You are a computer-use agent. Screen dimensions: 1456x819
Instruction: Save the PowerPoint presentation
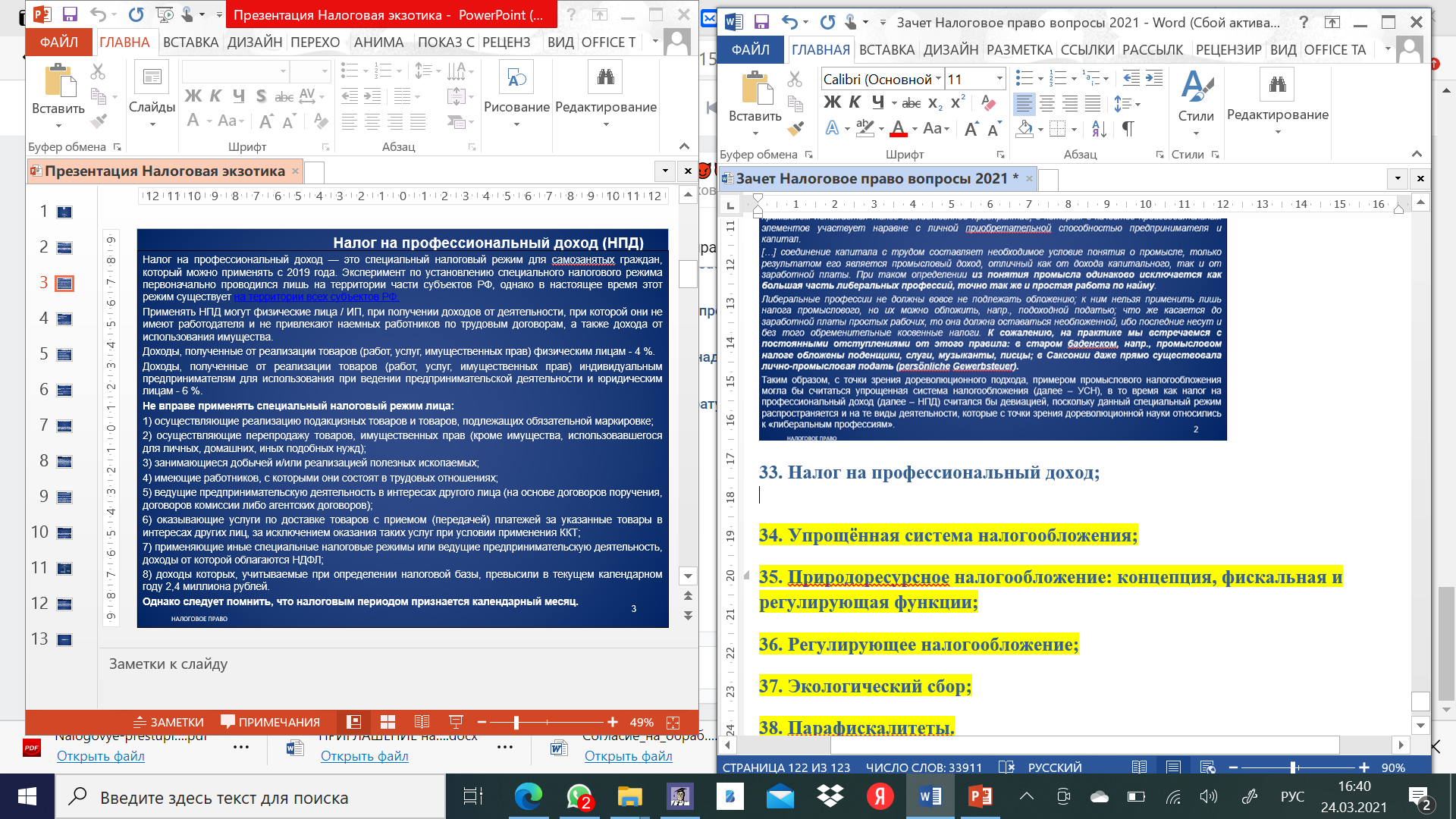pos(70,14)
